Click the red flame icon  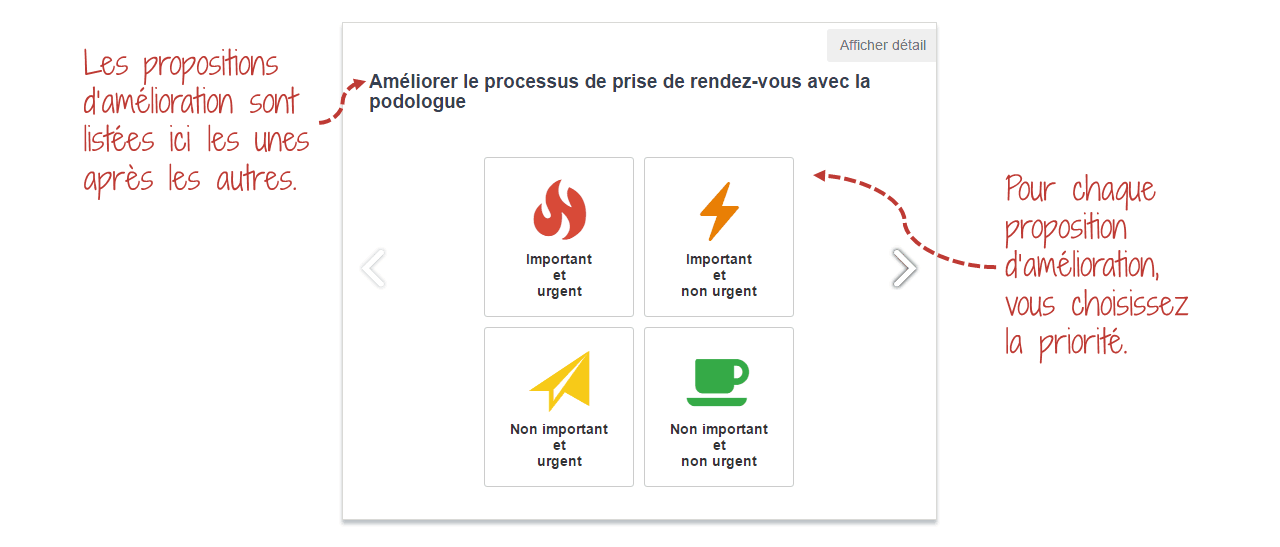[559, 210]
